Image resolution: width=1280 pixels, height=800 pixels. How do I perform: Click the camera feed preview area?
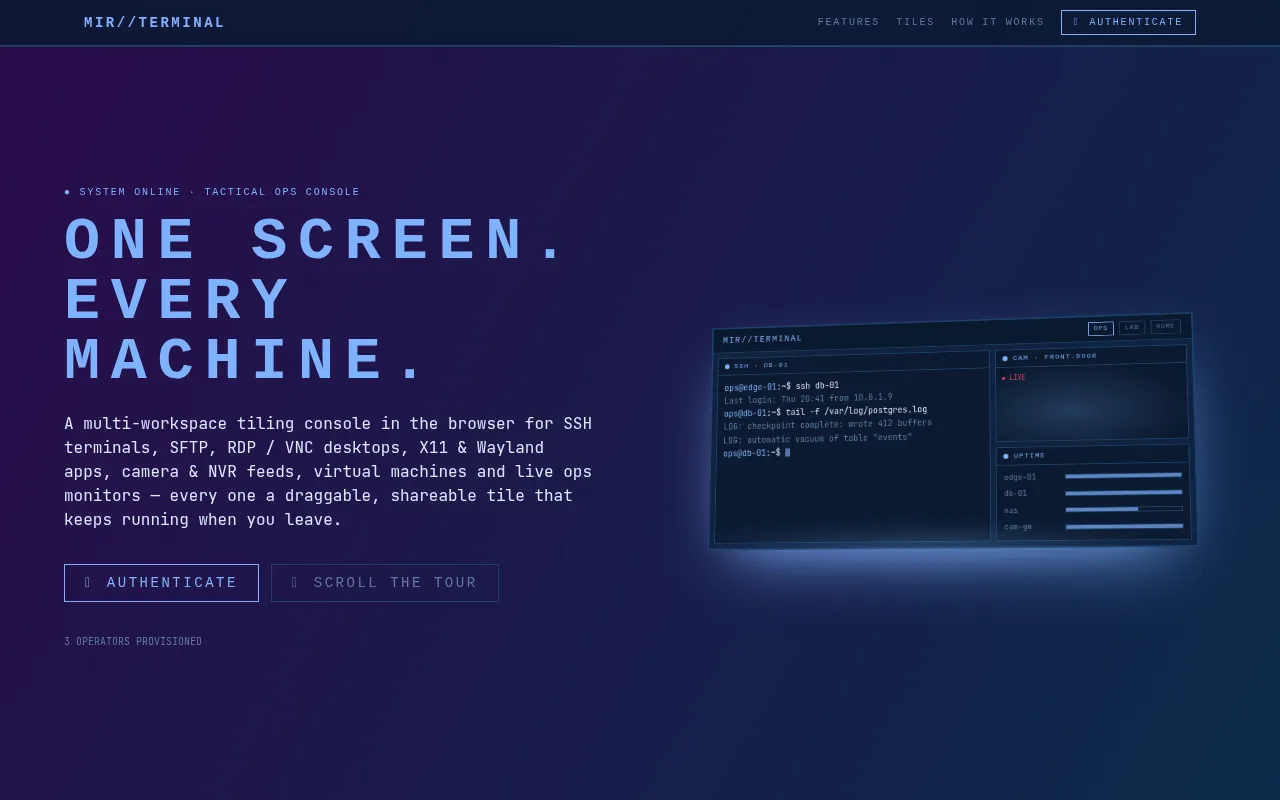(x=1092, y=402)
